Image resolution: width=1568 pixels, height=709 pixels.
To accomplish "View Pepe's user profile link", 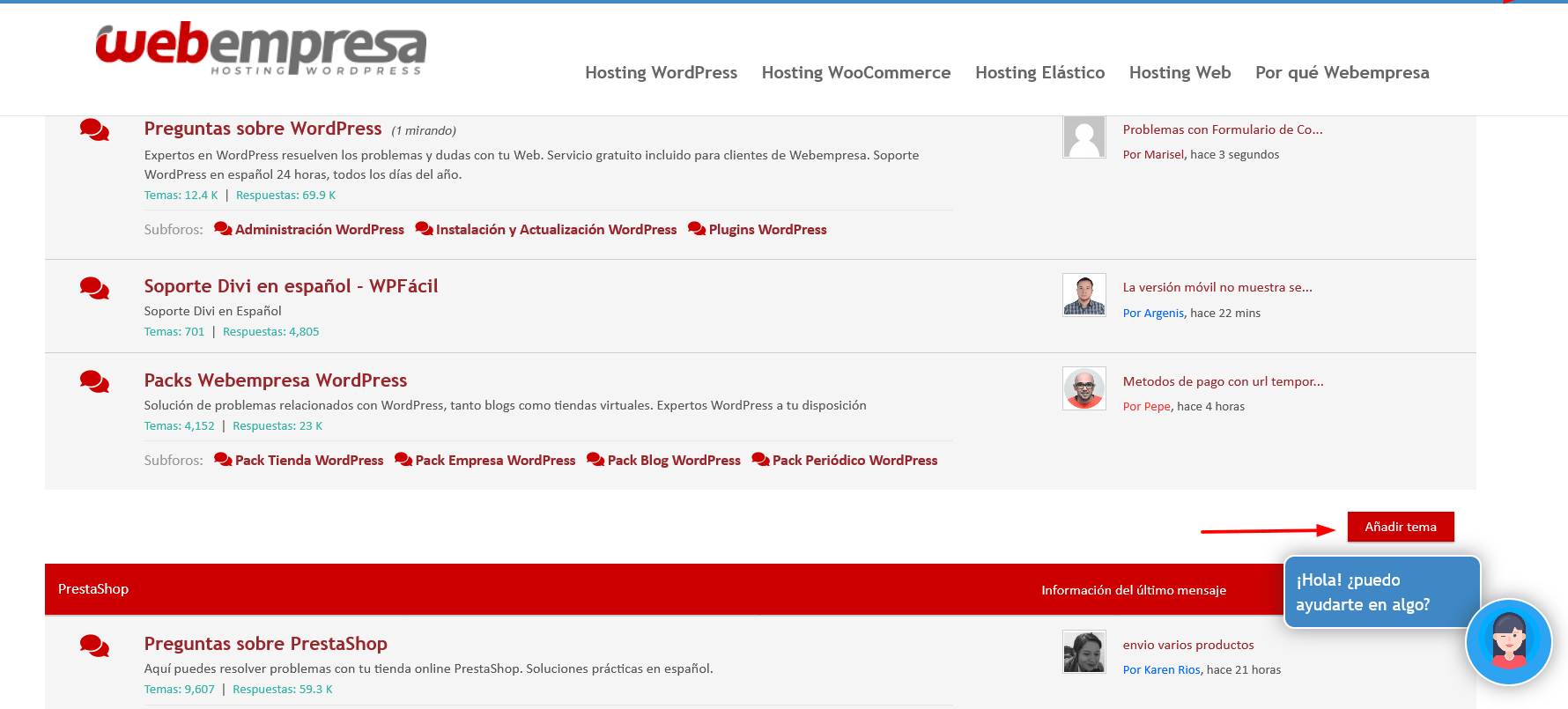I will tap(1158, 406).
